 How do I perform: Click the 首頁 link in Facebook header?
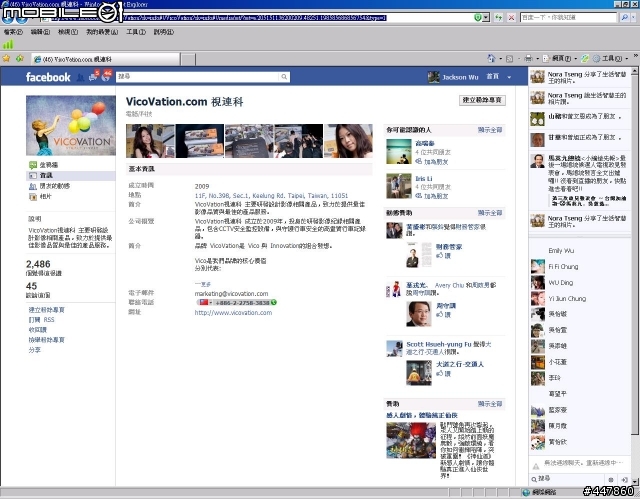(492, 77)
